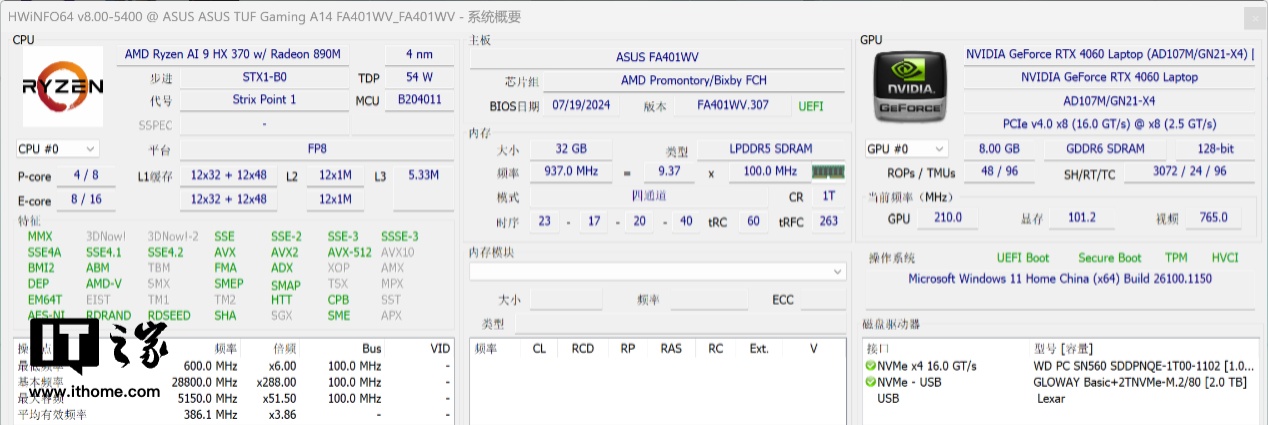Click the NVIDIA GeForce logo
The image size is (1268, 425).
[x=907, y=86]
